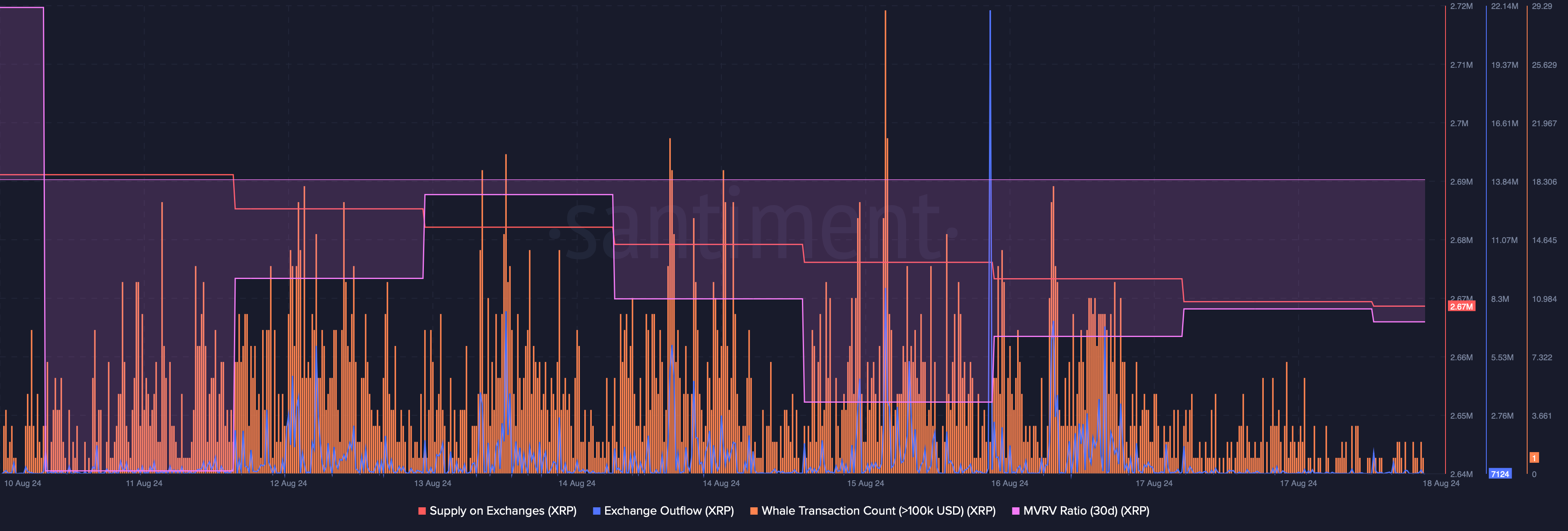Select the orange 1 value badge
Image resolution: width=1568 pixels, height=531 pixels.
click(1534, 458)
